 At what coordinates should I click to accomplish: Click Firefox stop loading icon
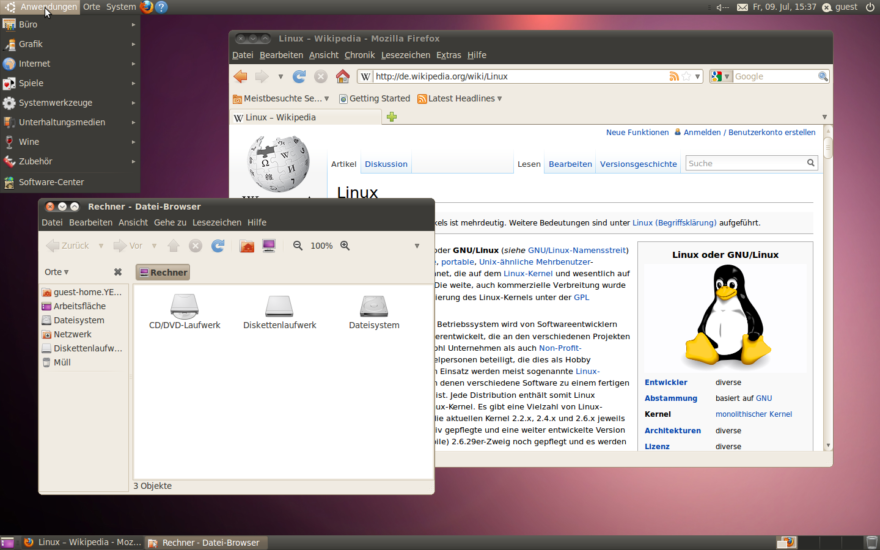[x=320, y=76]
